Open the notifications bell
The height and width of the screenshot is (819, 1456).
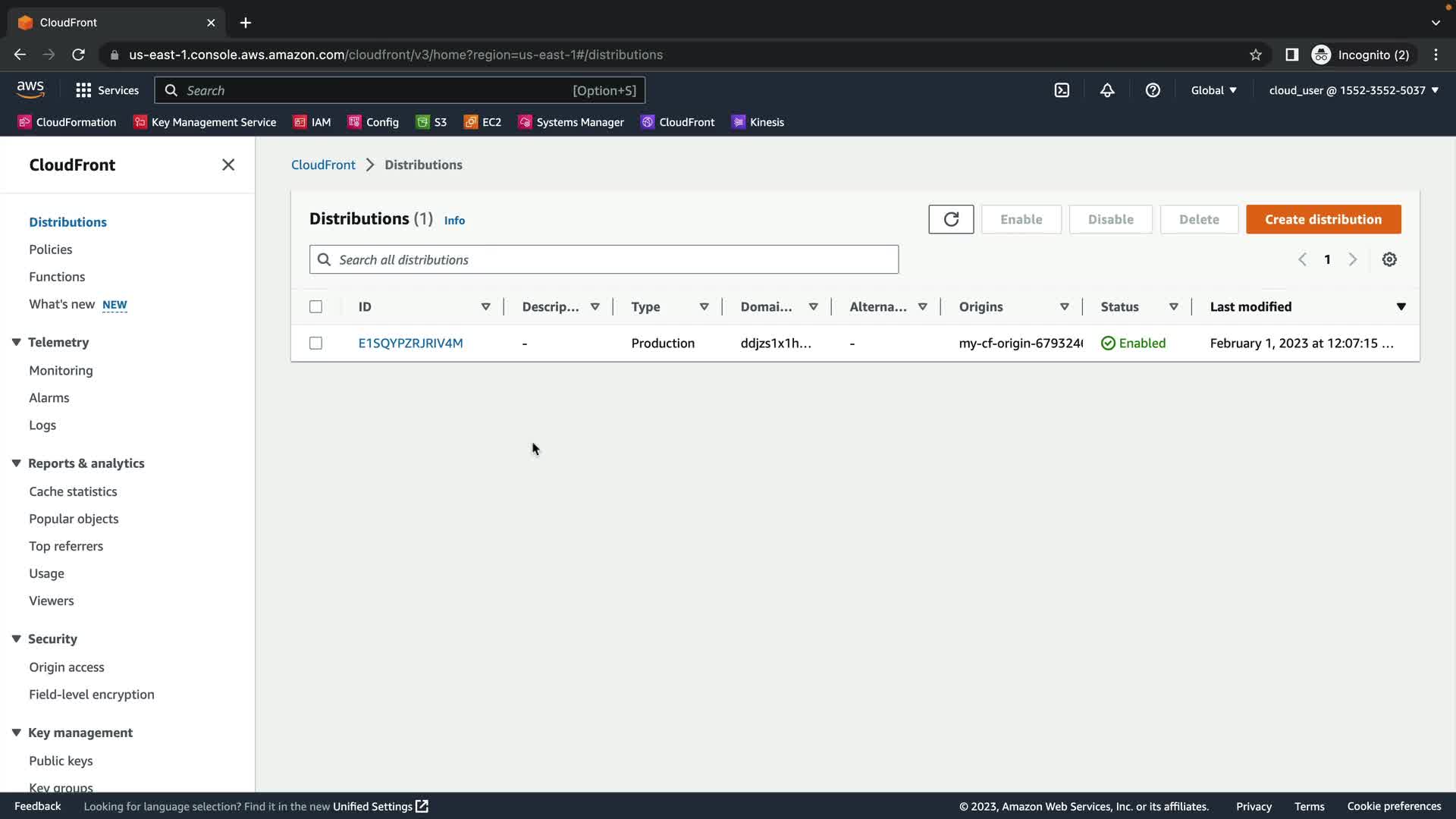click(1107, 90)
